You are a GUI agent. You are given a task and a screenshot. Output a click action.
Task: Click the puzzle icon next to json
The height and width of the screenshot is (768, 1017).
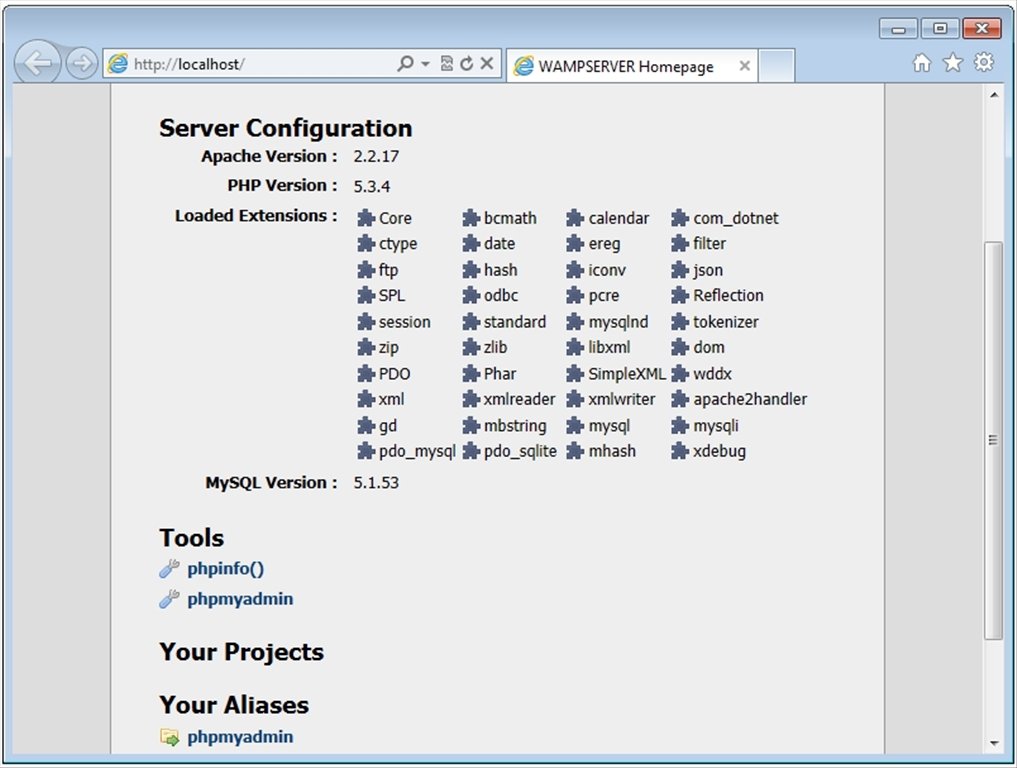(680, 270)
